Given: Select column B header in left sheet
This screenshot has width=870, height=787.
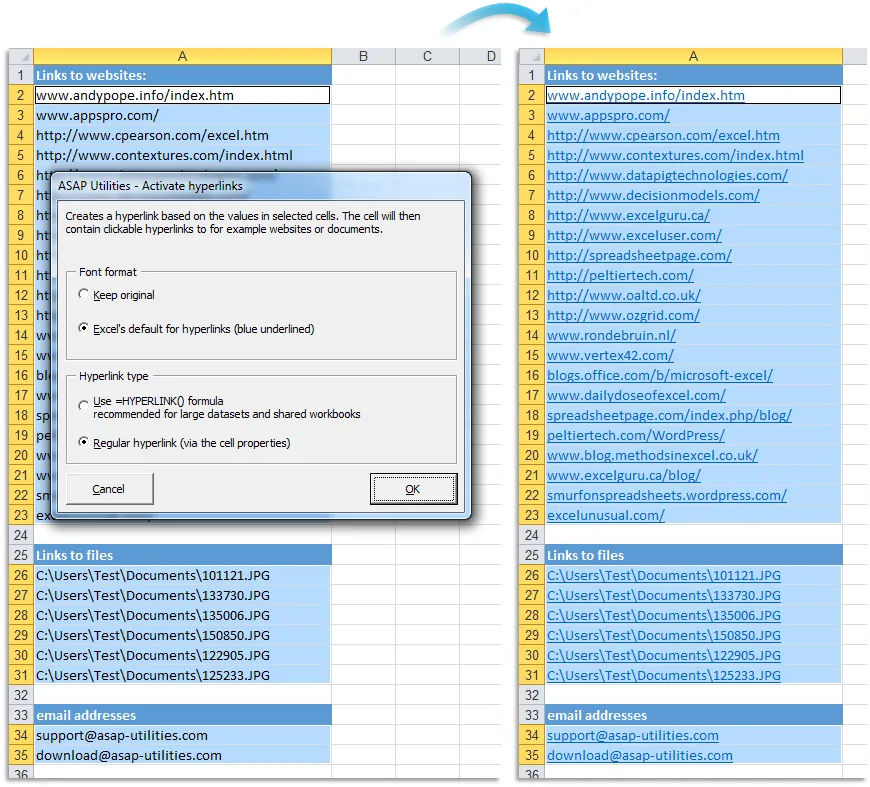Looking at the screenshot, I should click(x=363, y=56).
